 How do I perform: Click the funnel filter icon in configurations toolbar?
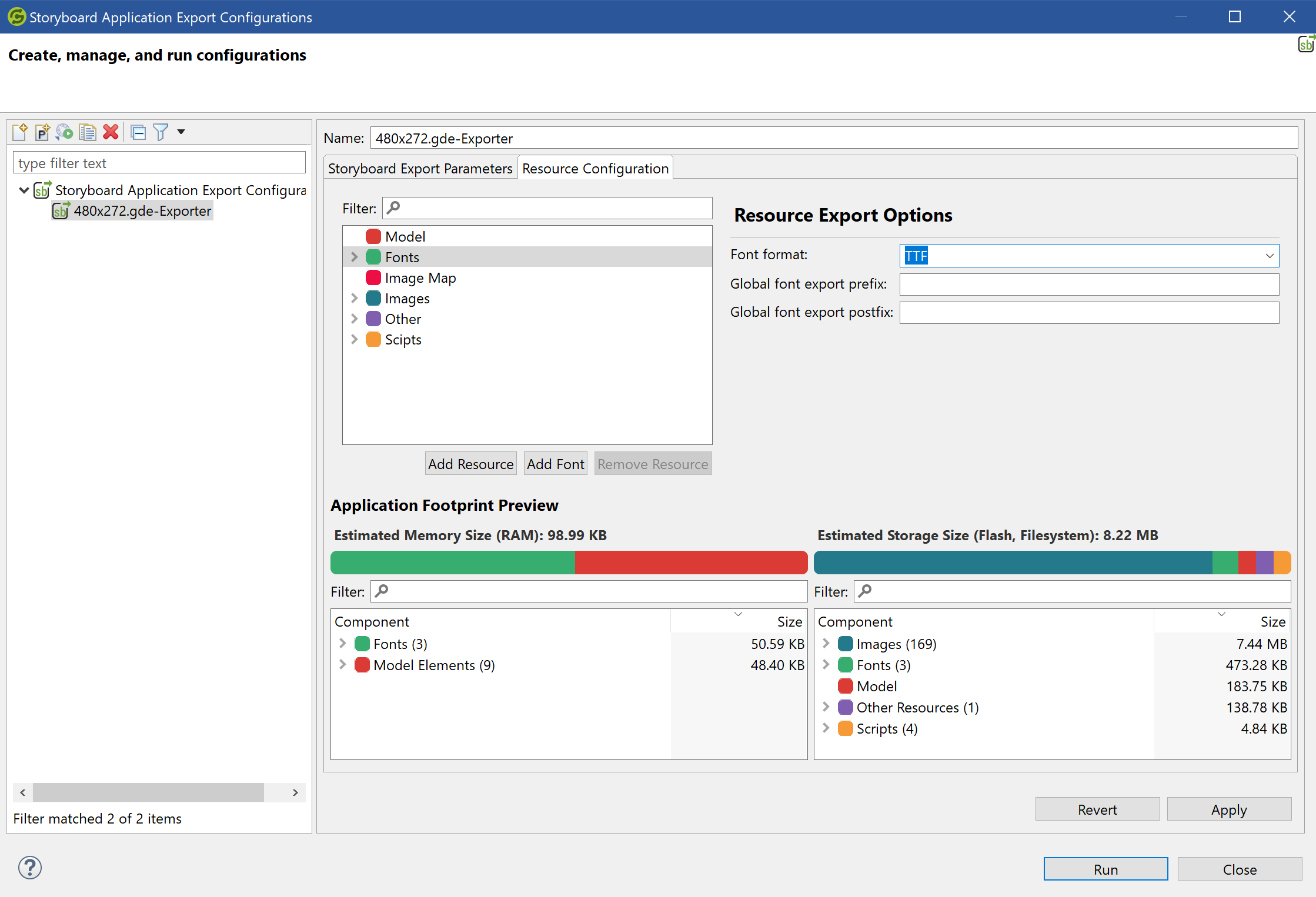tap(161, 132)
